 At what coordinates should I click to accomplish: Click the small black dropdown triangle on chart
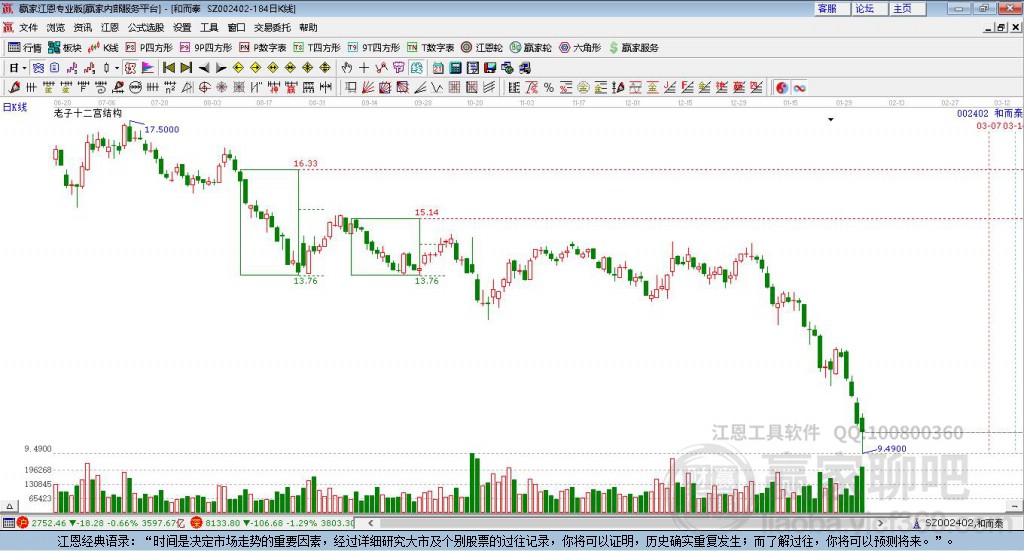(x=831, y=119)
